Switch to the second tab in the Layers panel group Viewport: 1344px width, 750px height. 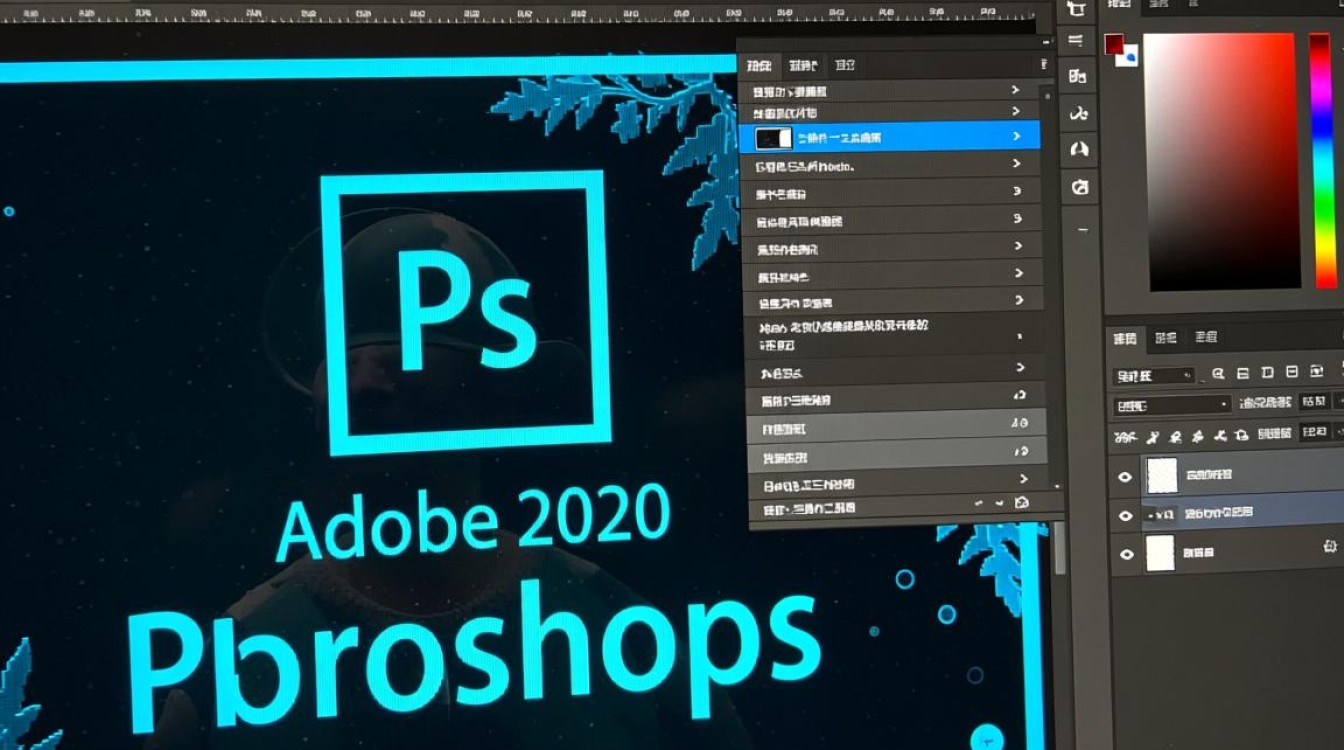tap(1165, 338)
